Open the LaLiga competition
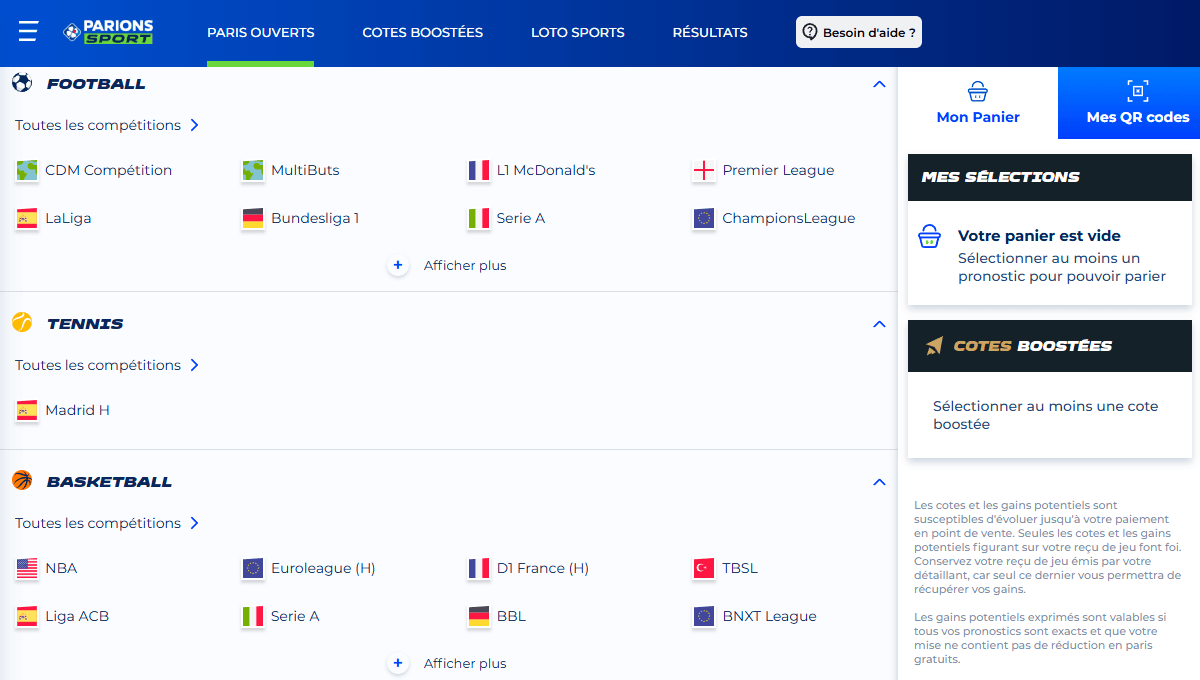 pos(68,218)
